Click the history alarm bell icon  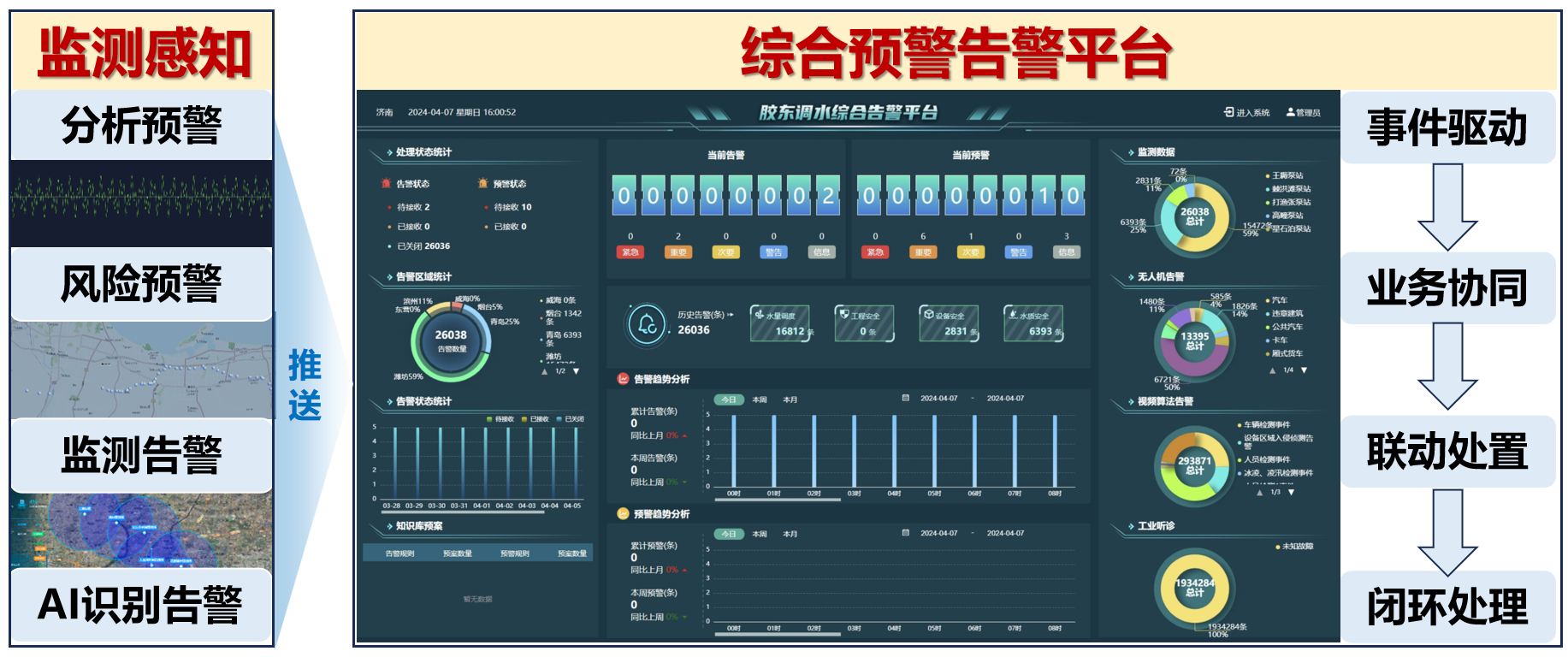(647, 325)
